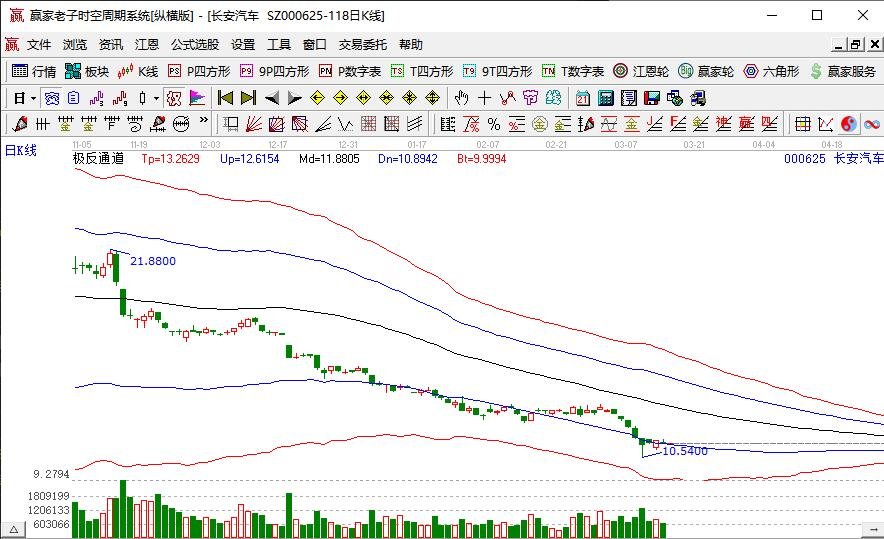Open the 板块 sector view
The width and height of the screenshot is (884, 539).
tap(87, 71)
